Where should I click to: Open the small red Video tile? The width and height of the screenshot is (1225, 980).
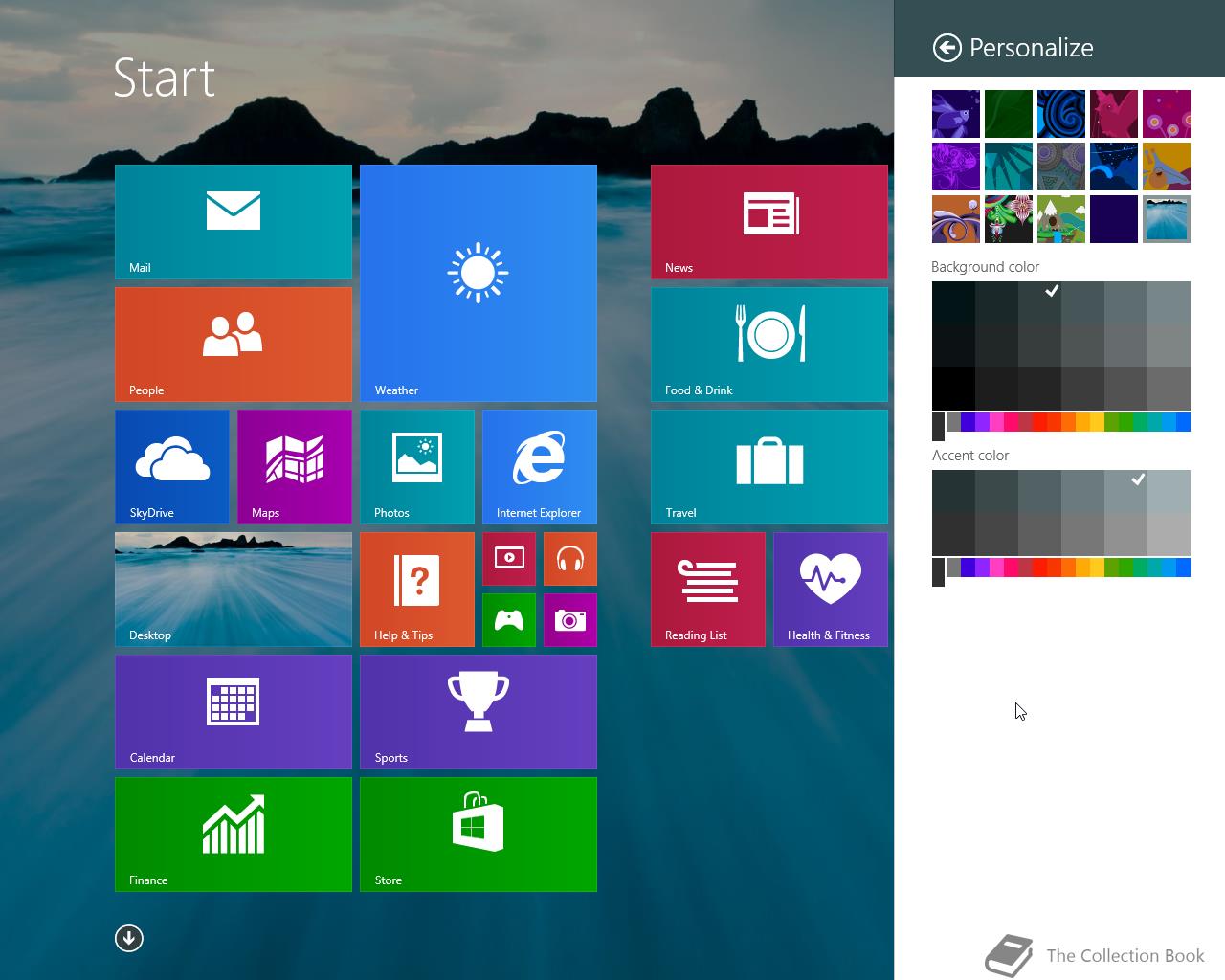[509, 559]
